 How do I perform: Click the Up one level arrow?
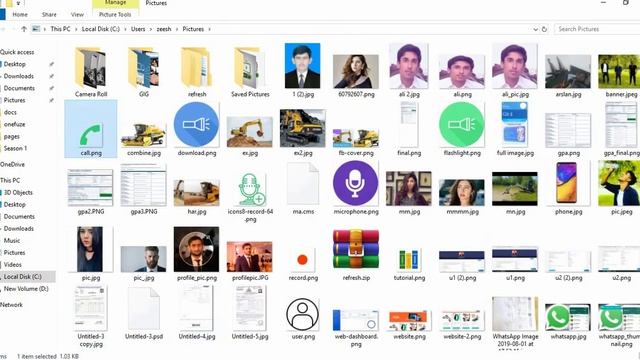24,29
